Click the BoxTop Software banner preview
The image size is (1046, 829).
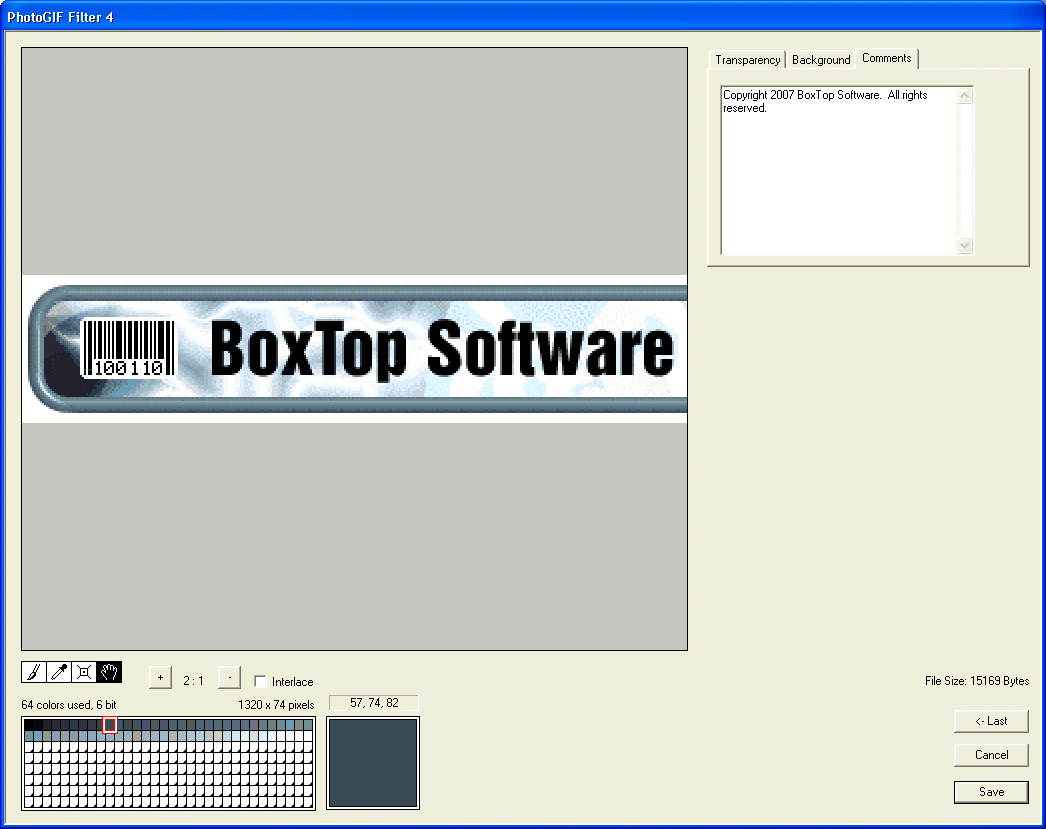coord(355,349)
